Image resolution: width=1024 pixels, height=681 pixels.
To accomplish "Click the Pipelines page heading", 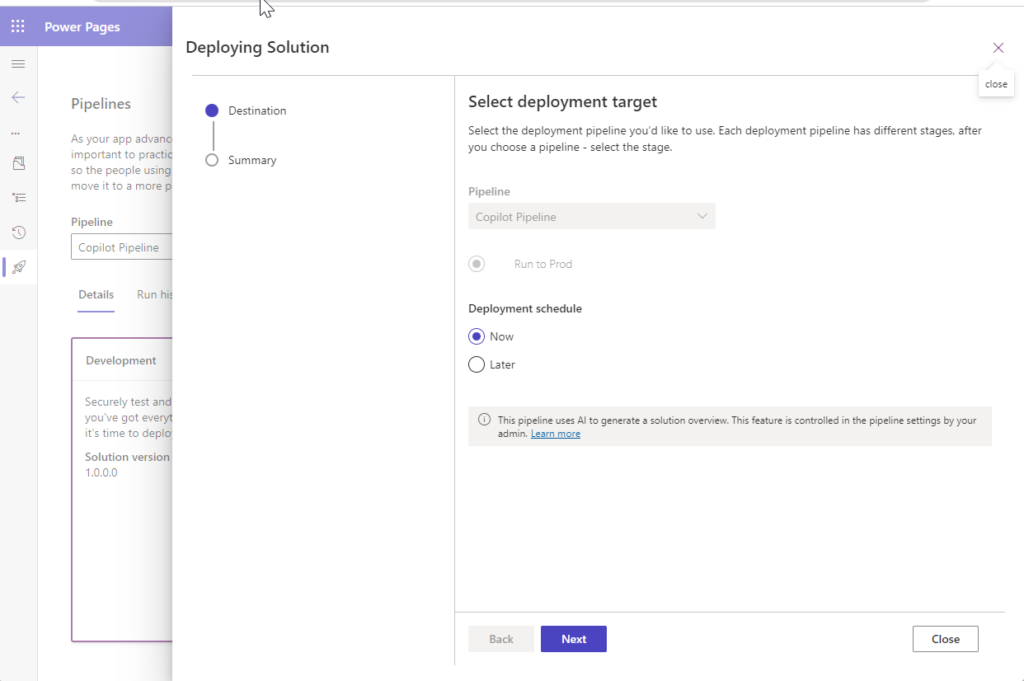I will click(101, 104).
